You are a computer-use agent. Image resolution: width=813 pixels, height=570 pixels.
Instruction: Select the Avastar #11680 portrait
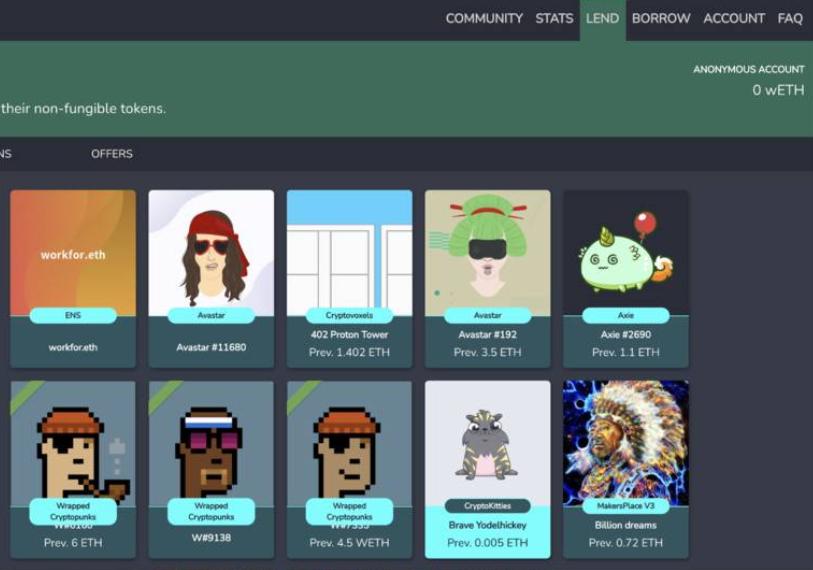211,250
